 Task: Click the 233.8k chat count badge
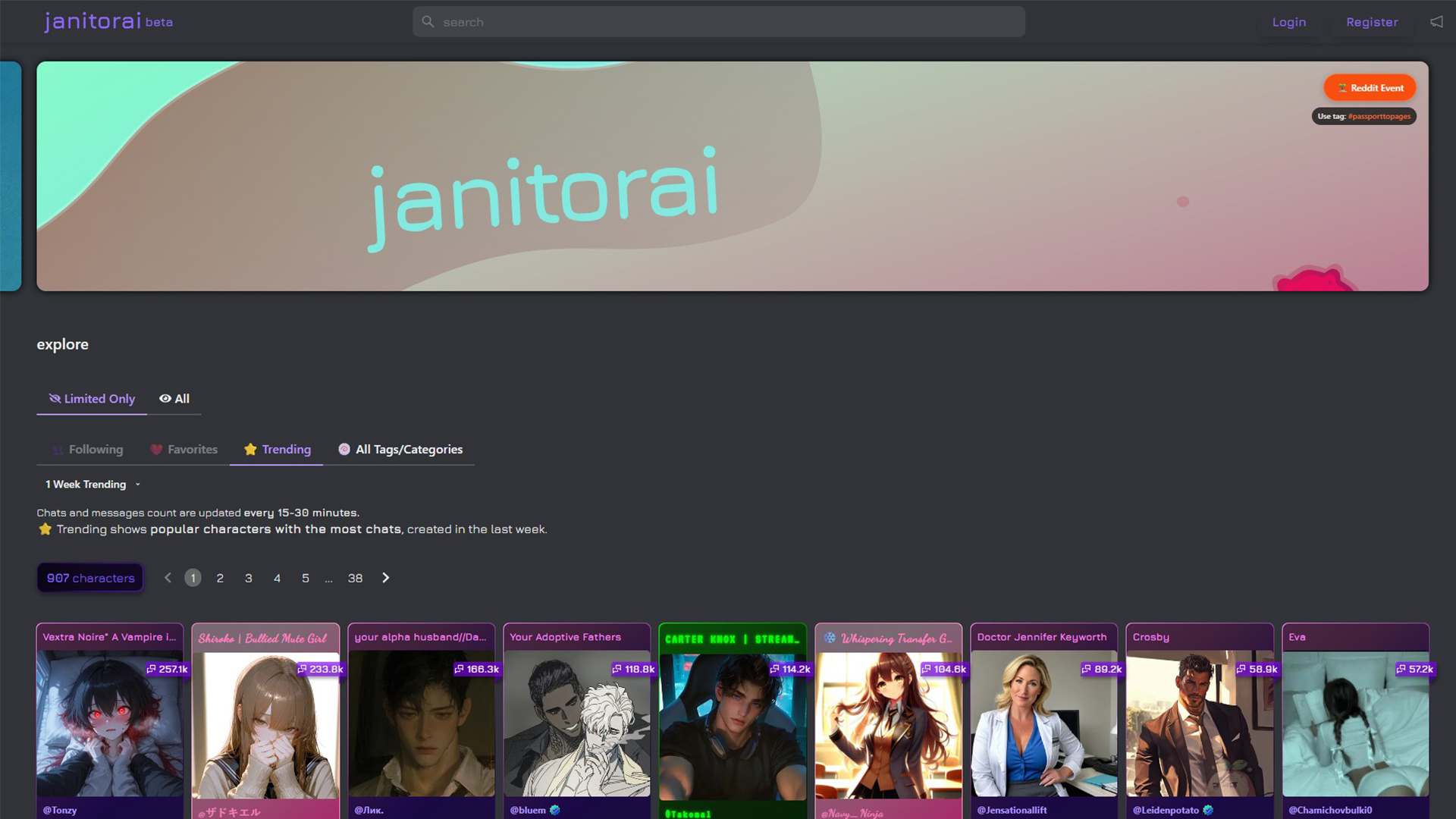point(321,669)
